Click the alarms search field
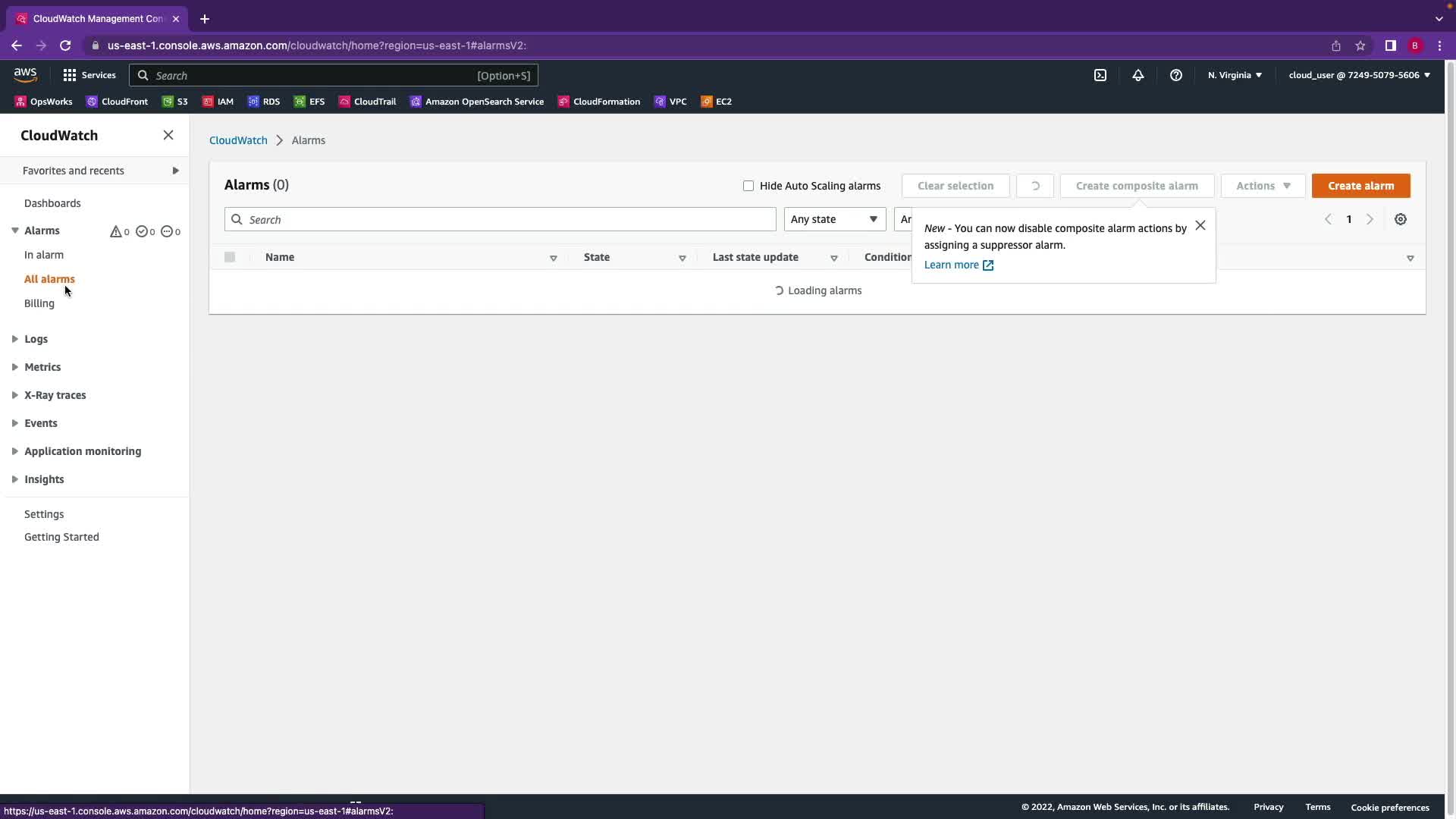This screenshot has height=819, width=1456. pyautogui.click(x=500, y=219)
